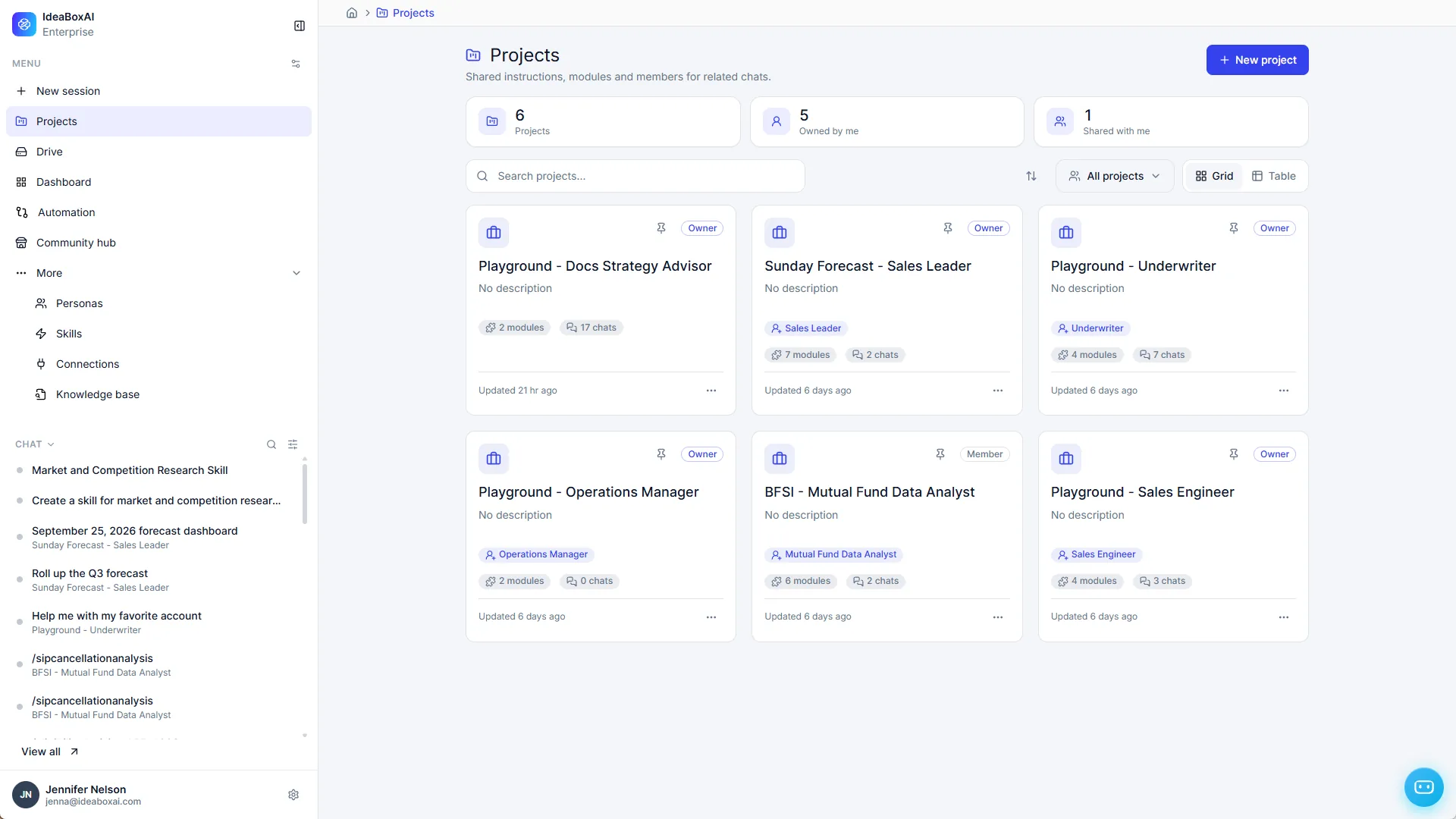Viewport: 1456px width, 819px height.
Task: Open Automation in sidebar
Action: click(x=158, y=212)
